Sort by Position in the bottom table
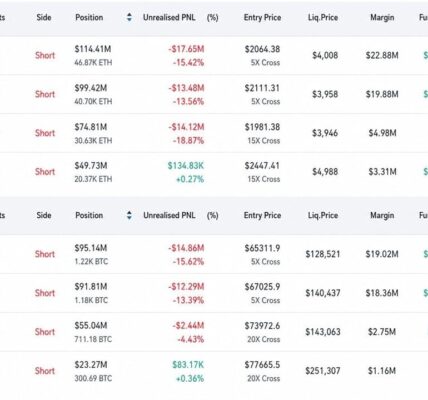The width and height of the screenshot is (428, 400). (x=129, y=215)
